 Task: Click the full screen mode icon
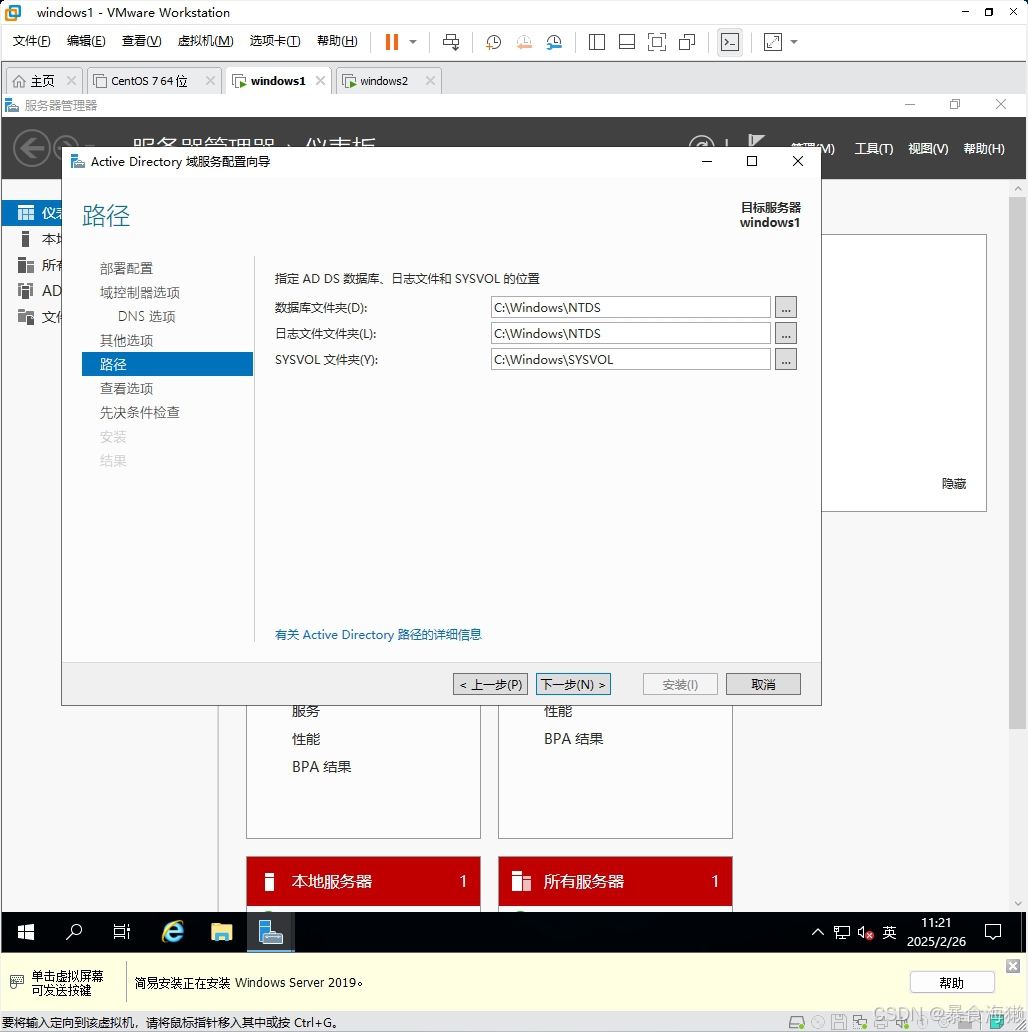click(x=657, y=42)
